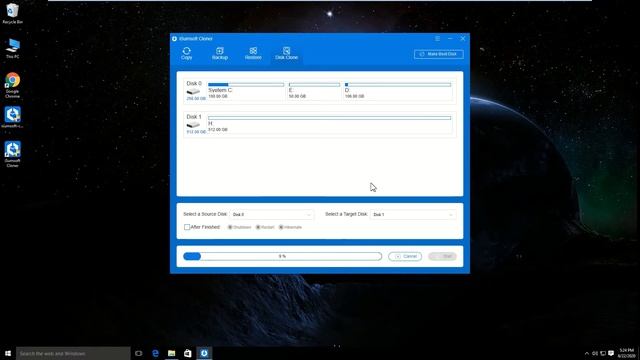
Task: Select the D: partition on Disk 0
Action: click(x=398, y=91)
